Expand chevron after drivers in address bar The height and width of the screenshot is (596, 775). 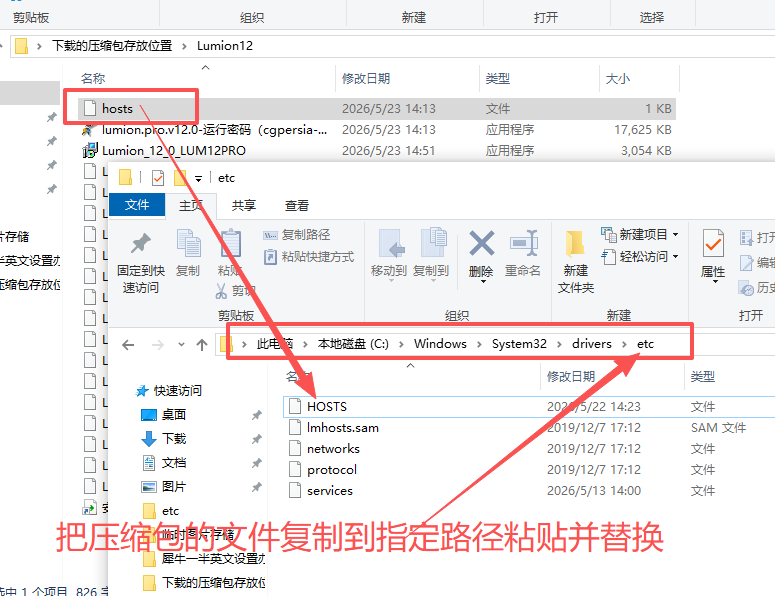624,344
